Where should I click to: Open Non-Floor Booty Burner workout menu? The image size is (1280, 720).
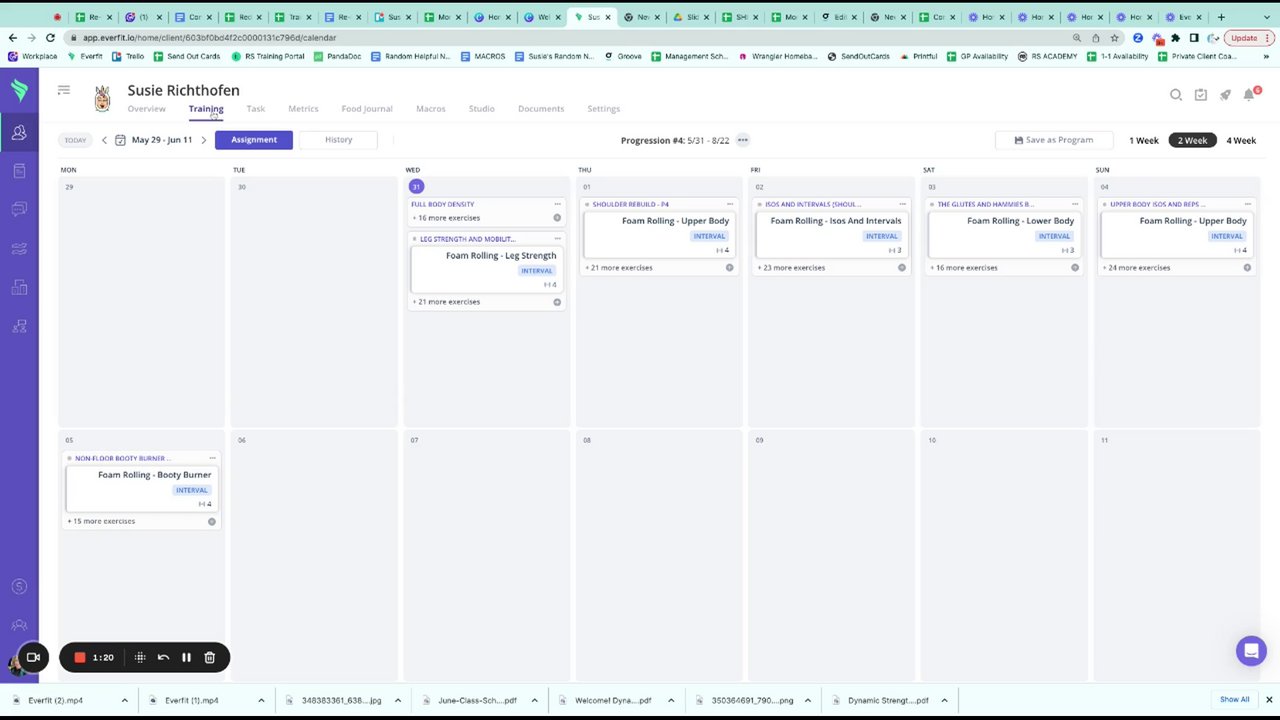[211, 458]
